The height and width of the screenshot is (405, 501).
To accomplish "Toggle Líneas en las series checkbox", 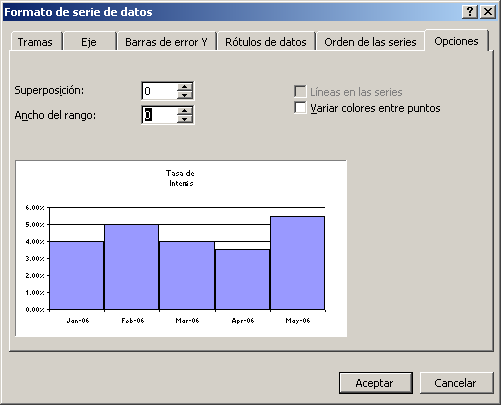I will point(300,91).
